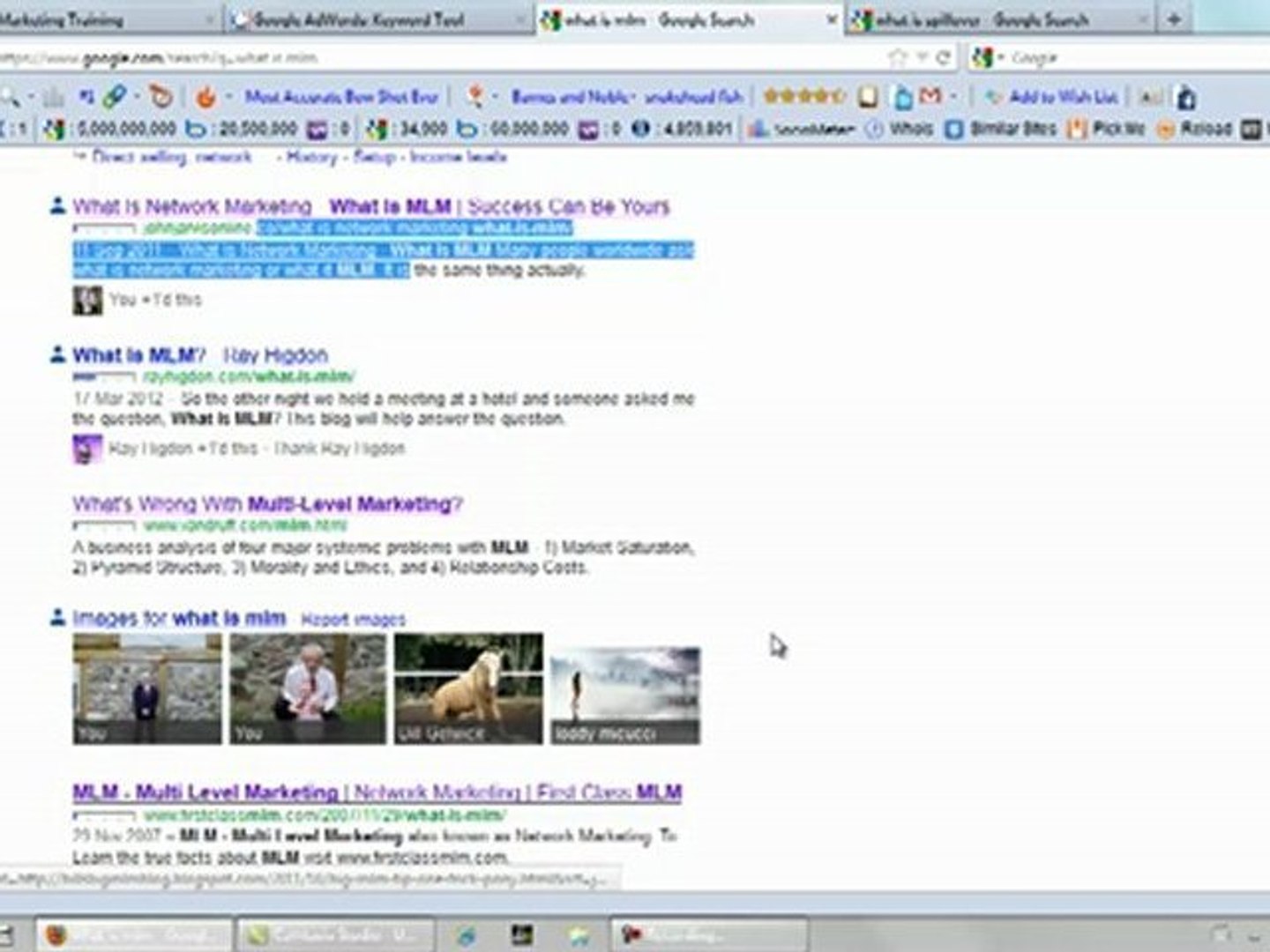Open the search engine selector dropdown
The width and height of the screenshot is (1270, 952).
988,58
